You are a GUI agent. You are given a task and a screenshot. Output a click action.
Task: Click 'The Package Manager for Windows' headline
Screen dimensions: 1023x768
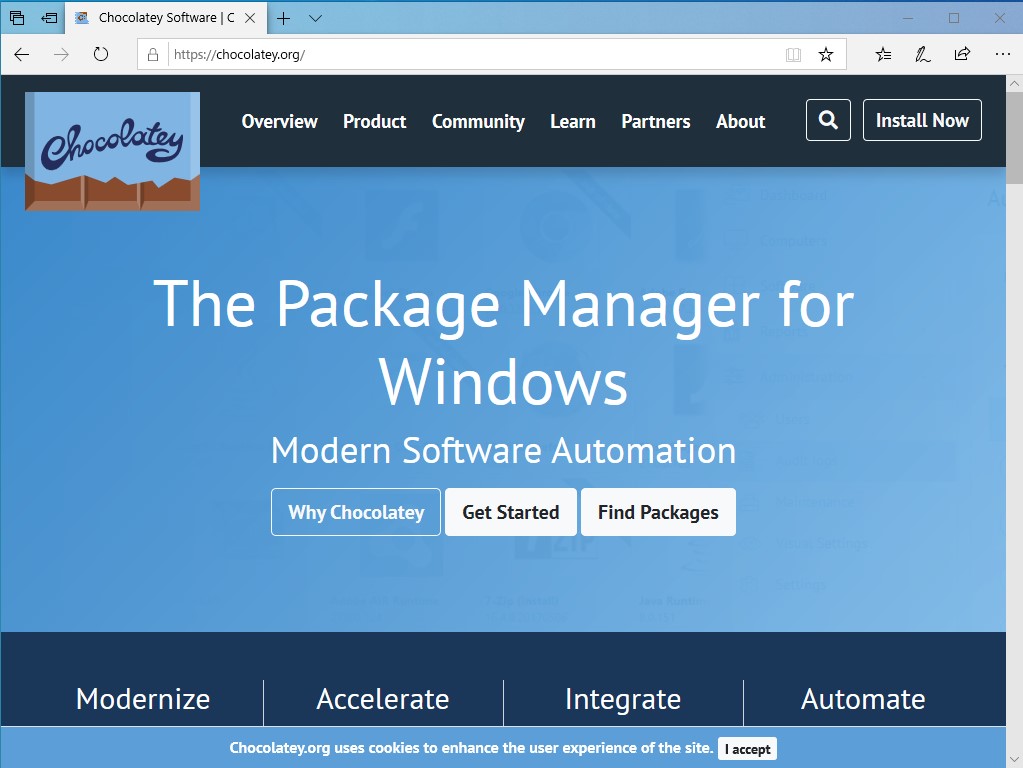pos(504,342)
